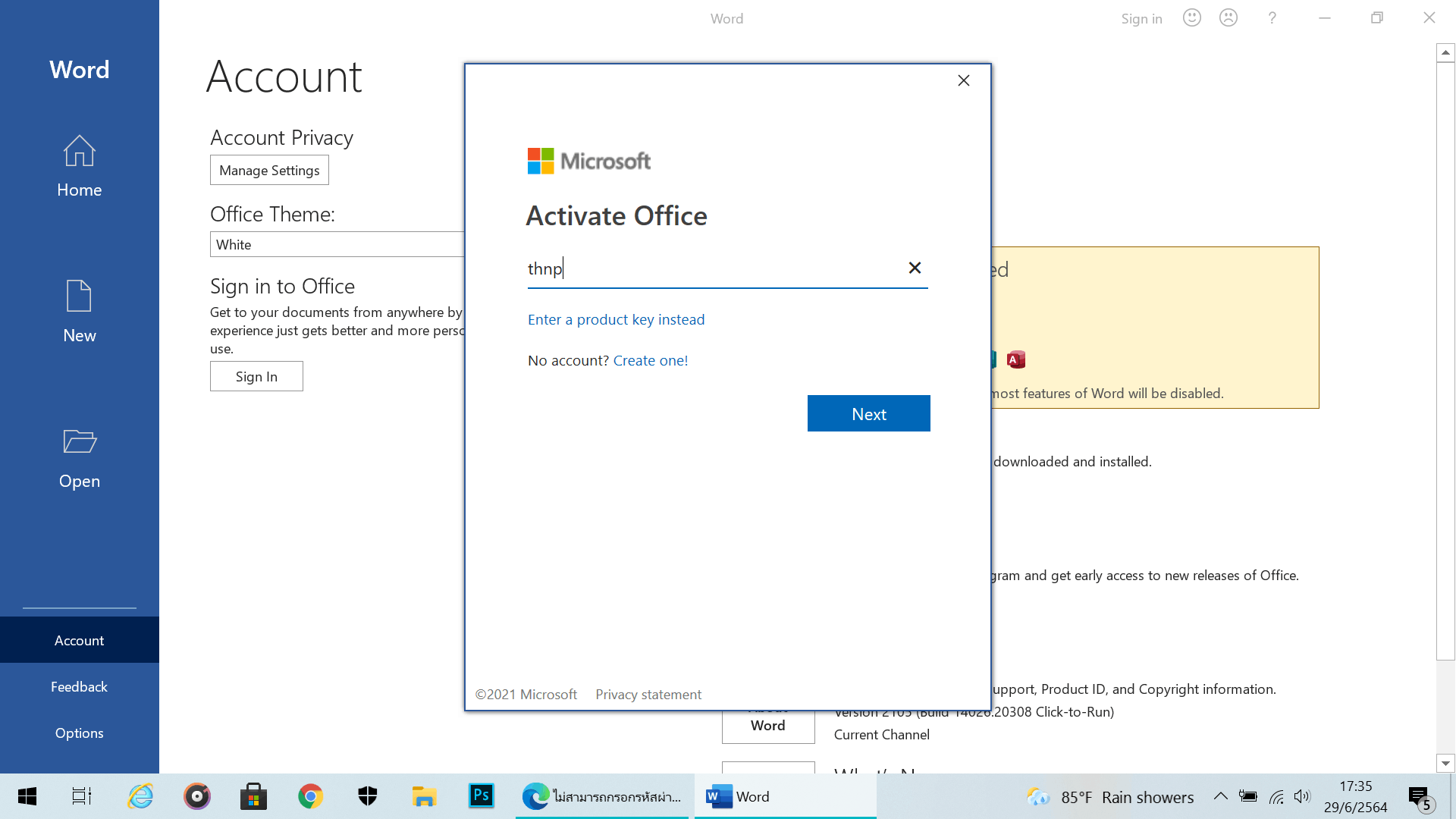Open Photoshop from the taskbar
The width and height of the screenshot is (1456, 819).
coord(481,795)
